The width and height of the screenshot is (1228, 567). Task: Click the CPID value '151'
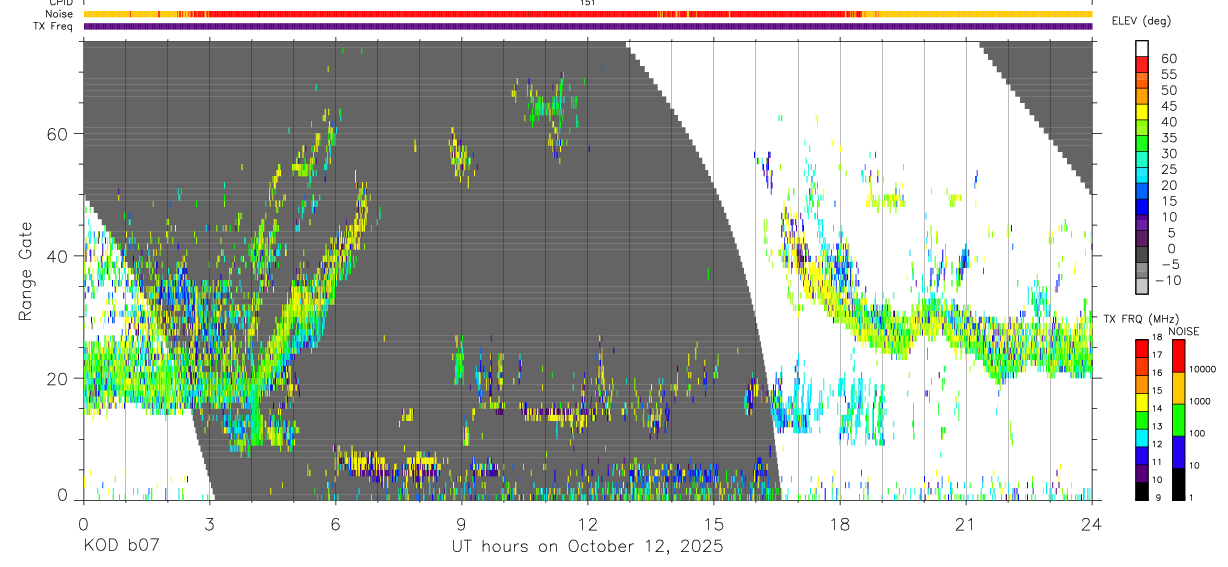click(x=588, y=3)
